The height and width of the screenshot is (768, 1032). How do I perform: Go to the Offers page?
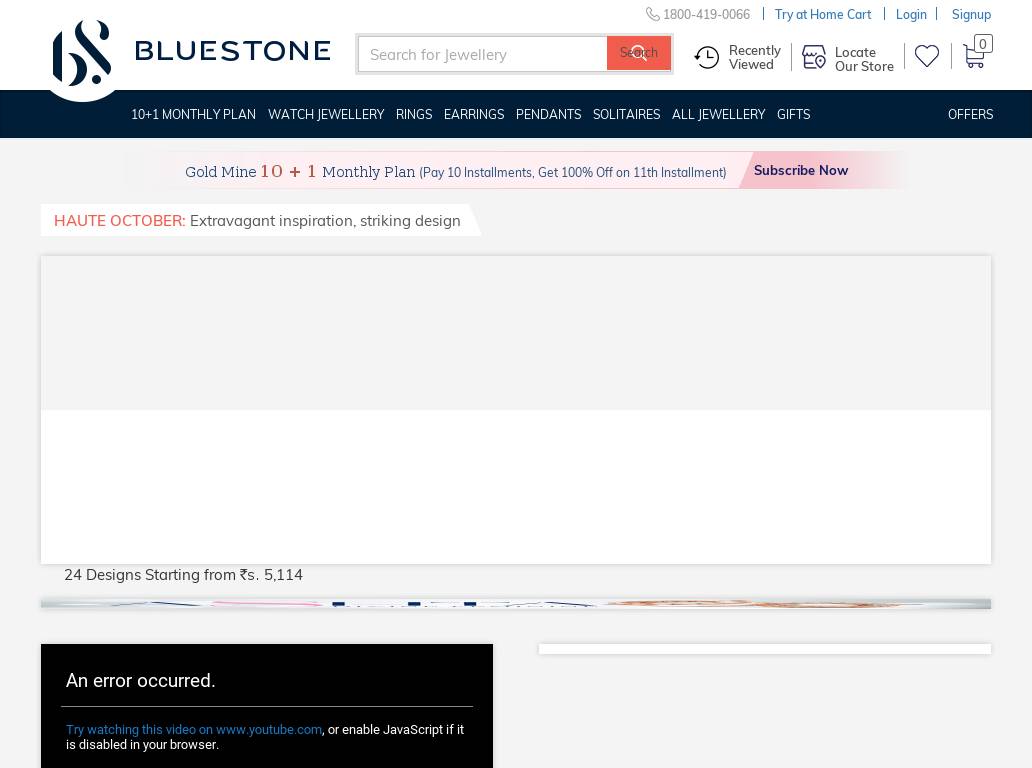click(x=970, y=115)
